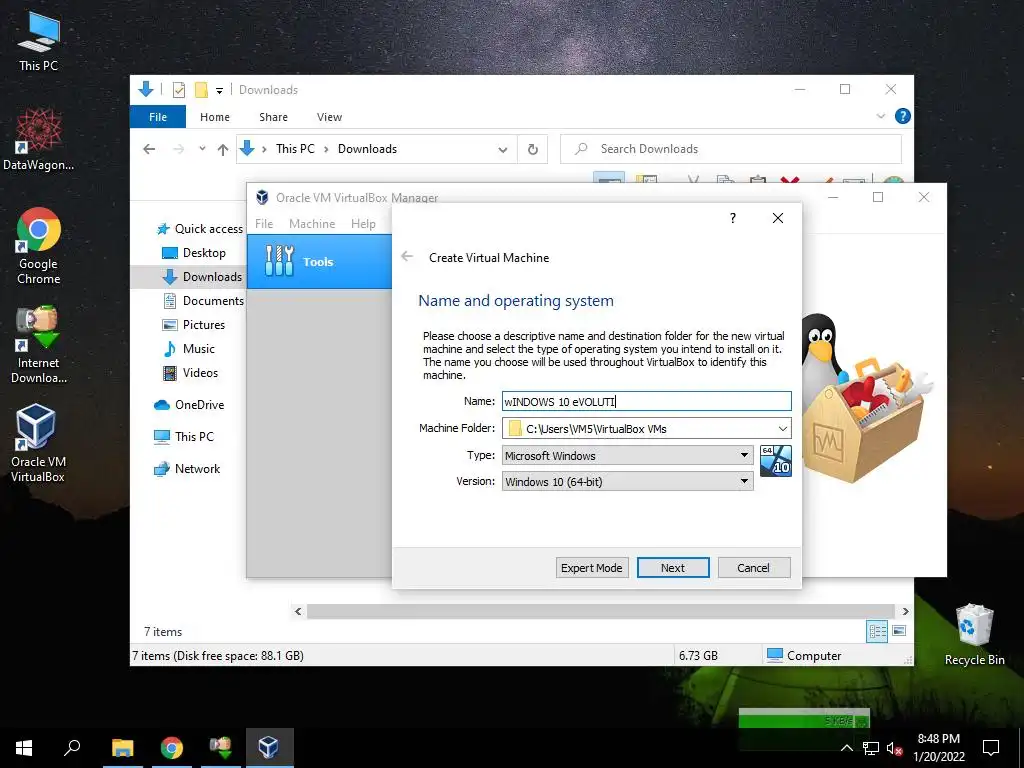The width and height of the screenshot is (1024, 768).
Task: Open Internet Download Manager desktop shortcut
Action: (38, 344)
